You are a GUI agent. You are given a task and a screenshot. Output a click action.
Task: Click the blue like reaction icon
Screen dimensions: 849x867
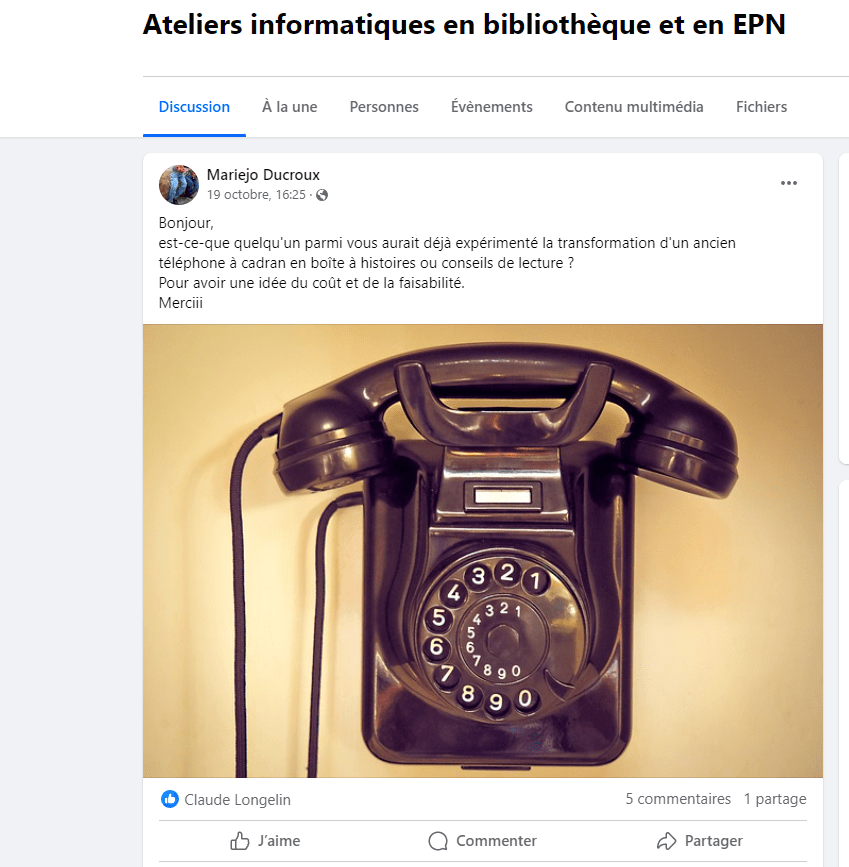tap(170, 799)
